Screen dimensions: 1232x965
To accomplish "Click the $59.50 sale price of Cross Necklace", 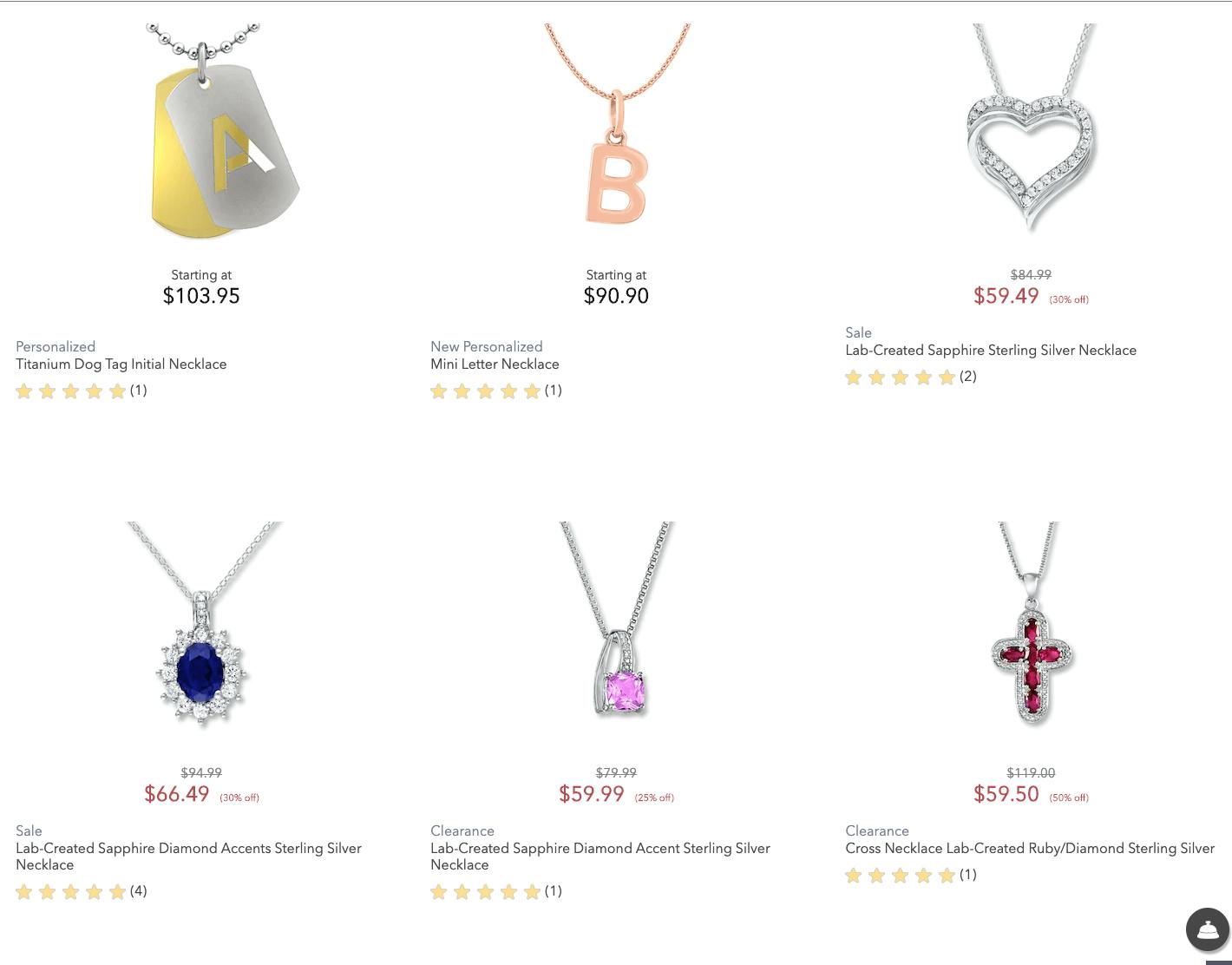I will pyautogui.click(x=1006, y=794).
